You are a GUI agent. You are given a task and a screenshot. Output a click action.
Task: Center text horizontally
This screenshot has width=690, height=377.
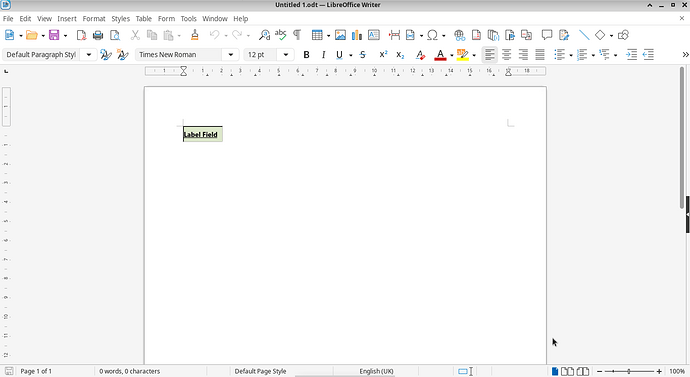pos(506,55)
